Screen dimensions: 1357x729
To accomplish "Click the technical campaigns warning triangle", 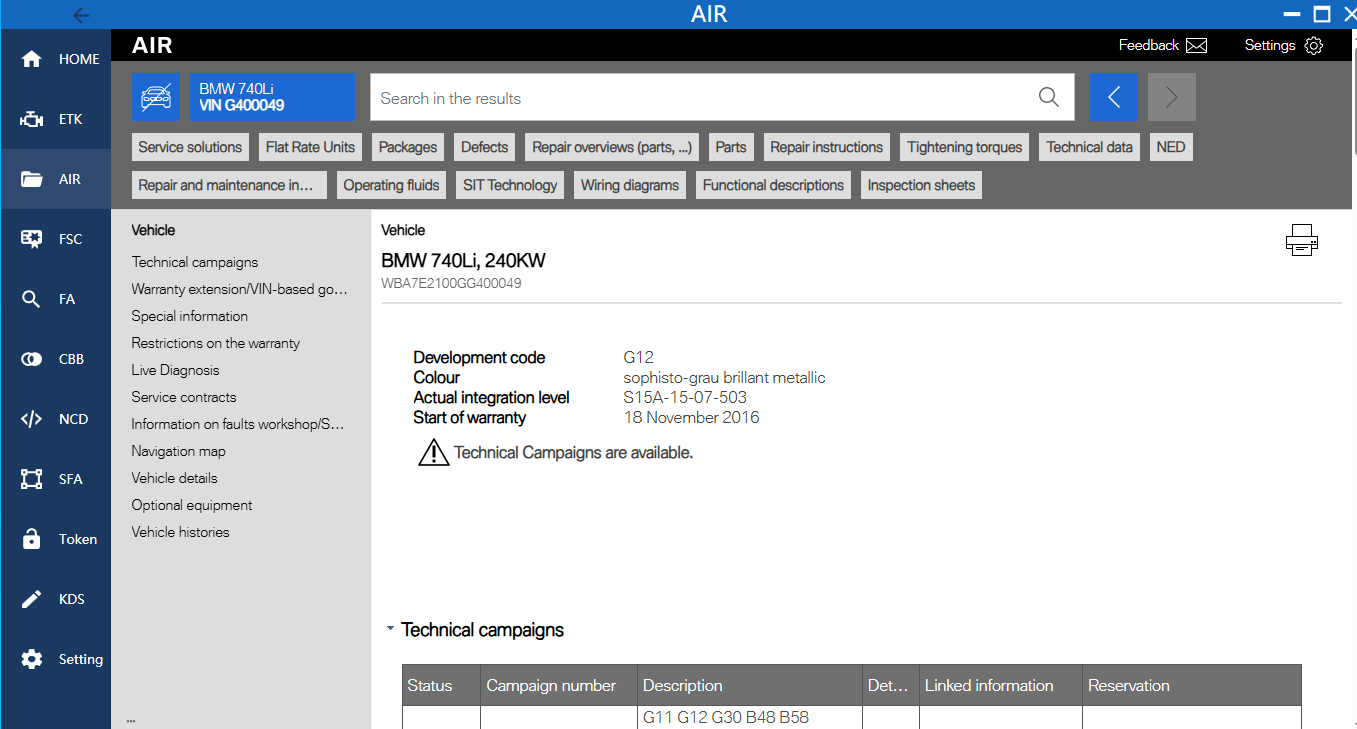I will [x=433, y=452].
